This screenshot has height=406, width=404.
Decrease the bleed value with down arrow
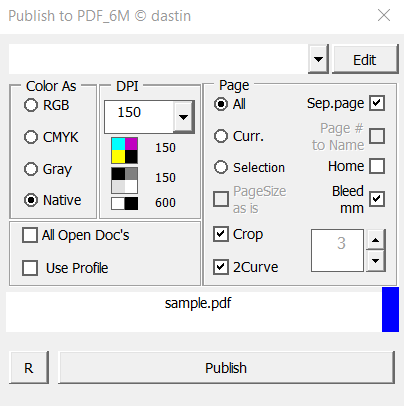click(x=376, y=261)
